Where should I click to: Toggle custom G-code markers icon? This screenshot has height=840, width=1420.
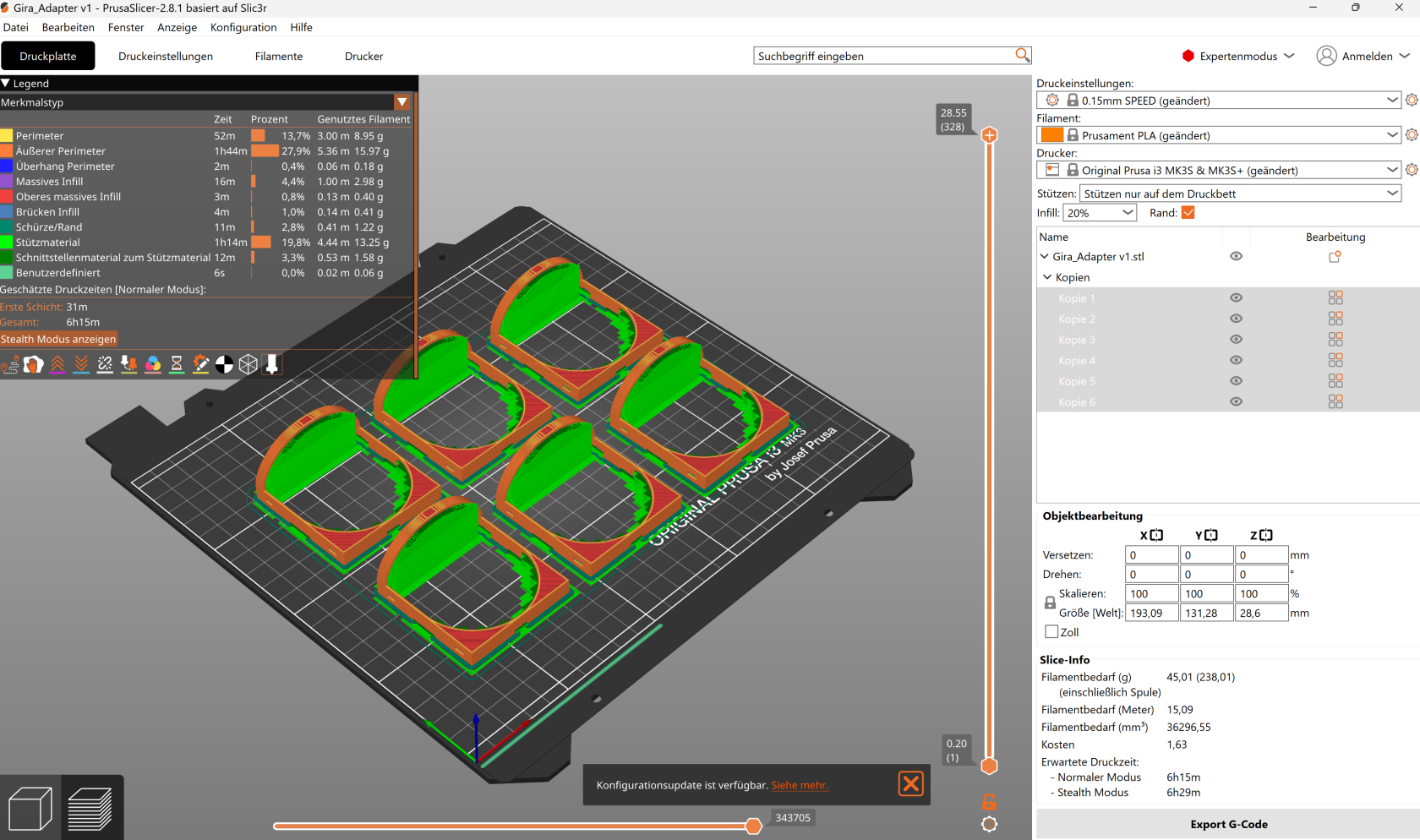(200, 364)
